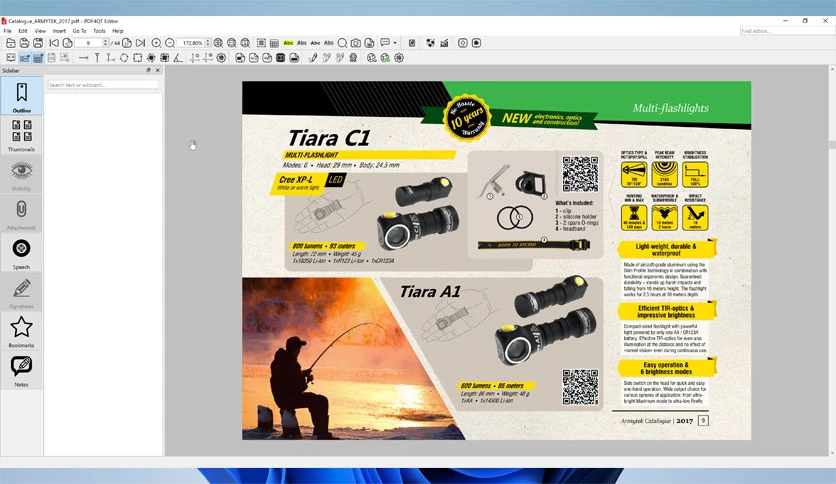Click the Find action field
Image resolution: width=836 pixels, height=484 pixels.
pos(787,31)
